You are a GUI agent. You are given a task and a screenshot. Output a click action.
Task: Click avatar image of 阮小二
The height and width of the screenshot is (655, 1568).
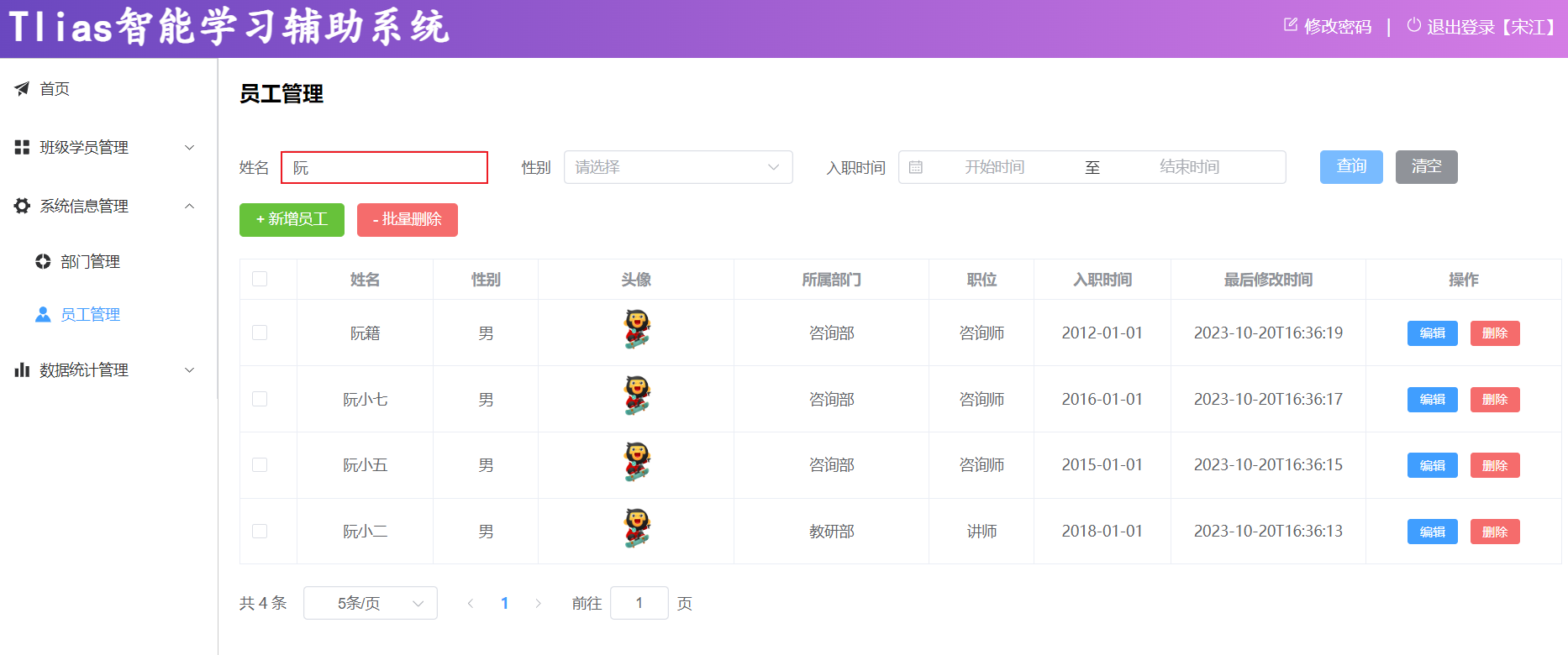click(637, 527)
